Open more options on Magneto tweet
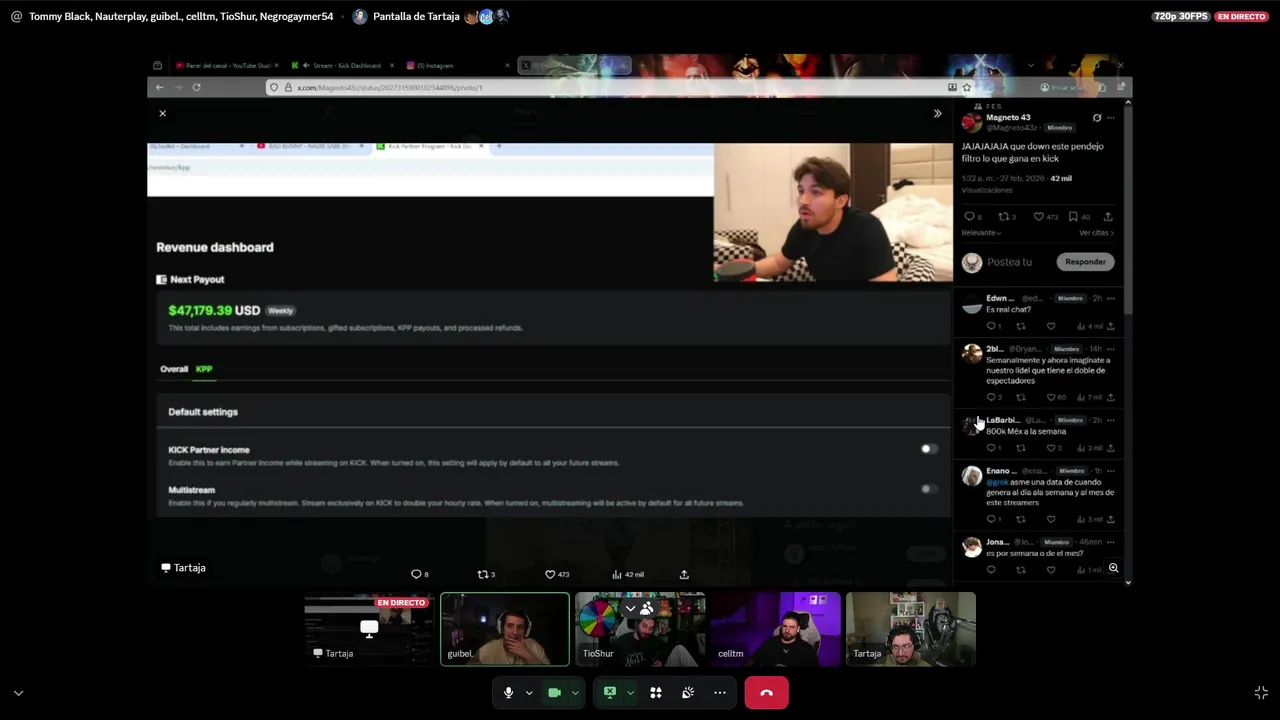Image resolution: width=1280 pixels, height=720 pixels. coord(1110,118)
